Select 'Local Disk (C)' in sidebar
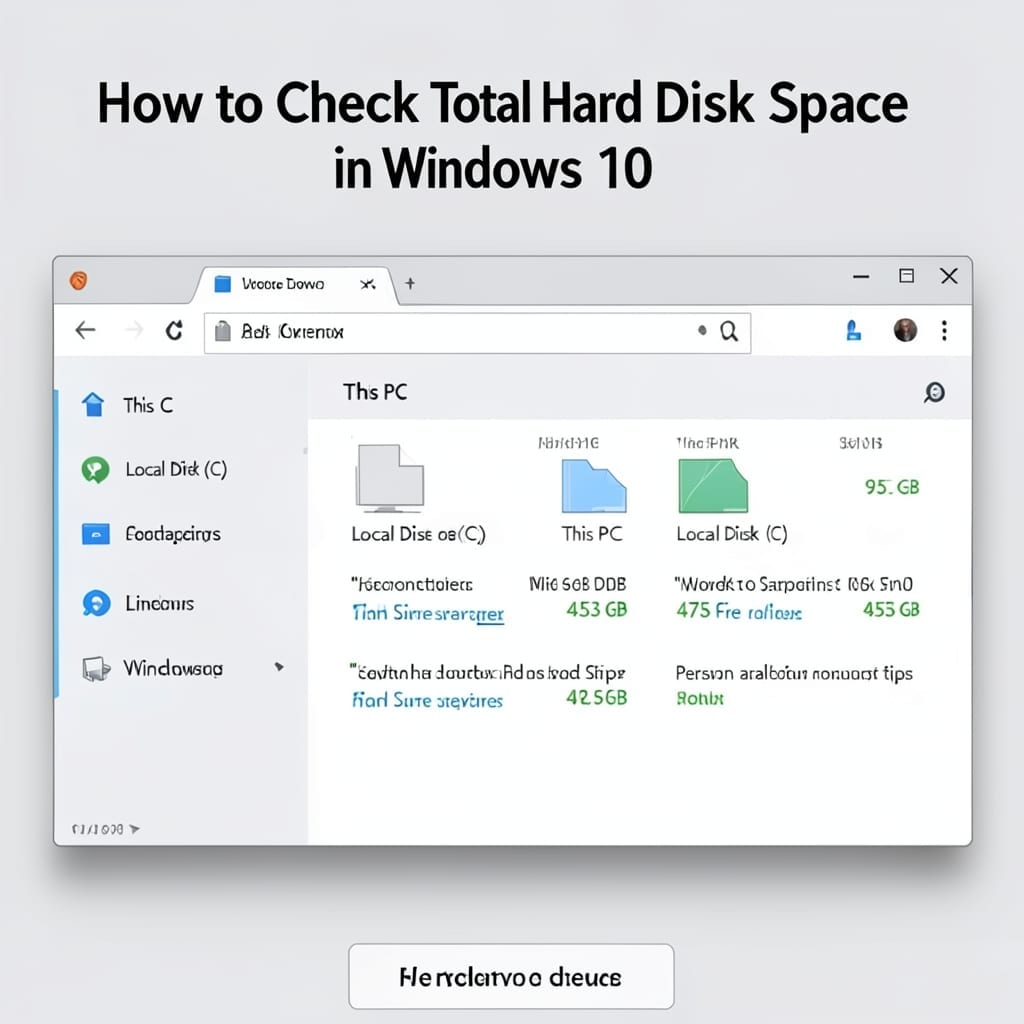Viewport: 1024px width, 1024px height. [176, 470]
